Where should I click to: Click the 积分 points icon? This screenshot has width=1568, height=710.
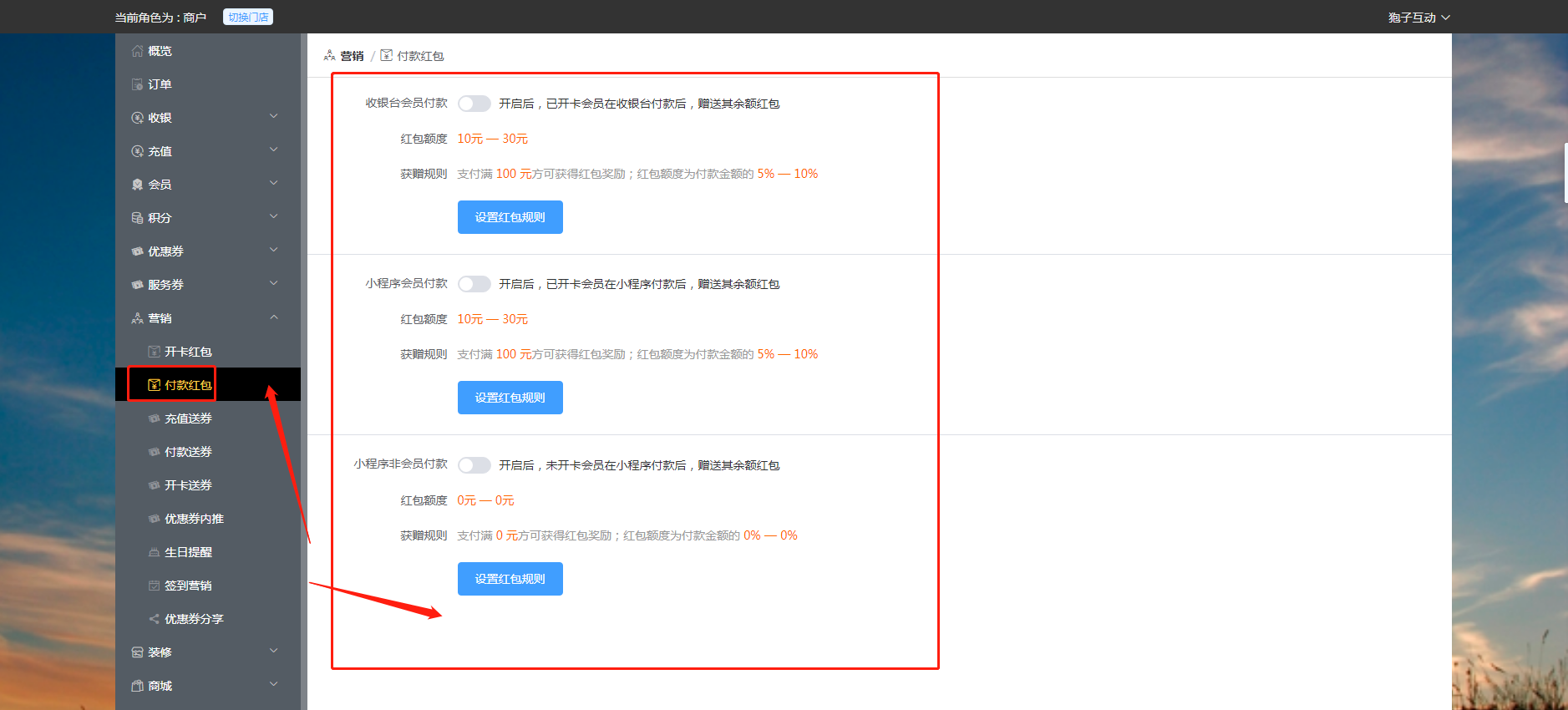pos(137,218)
